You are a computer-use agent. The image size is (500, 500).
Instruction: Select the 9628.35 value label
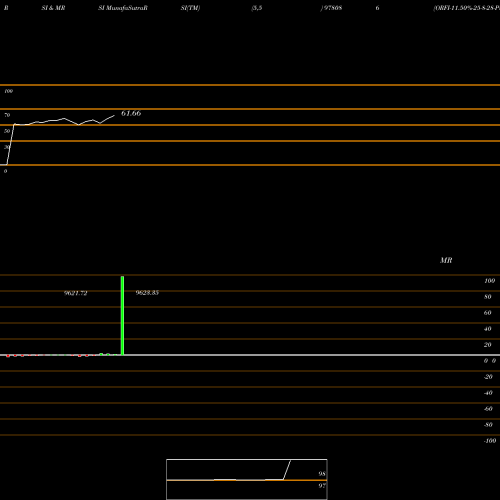147,293
